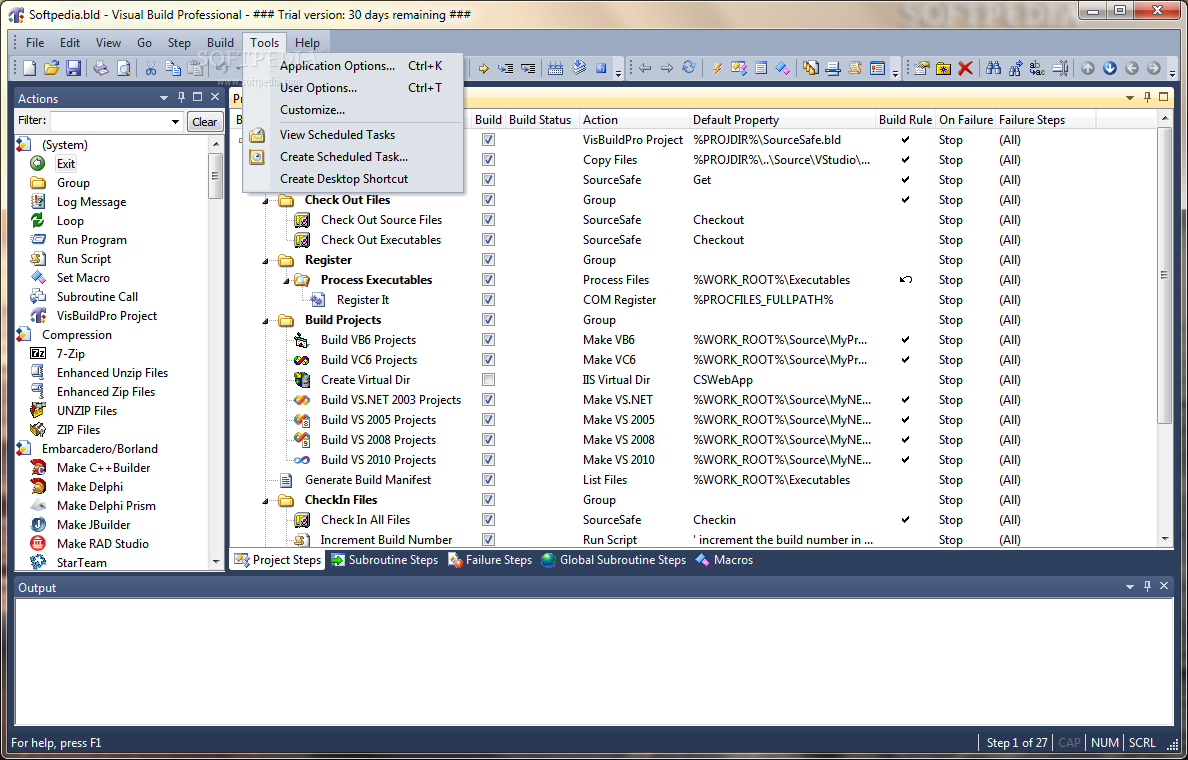
Task: Click the Copy toolbar icon
Action: (173, 68)
